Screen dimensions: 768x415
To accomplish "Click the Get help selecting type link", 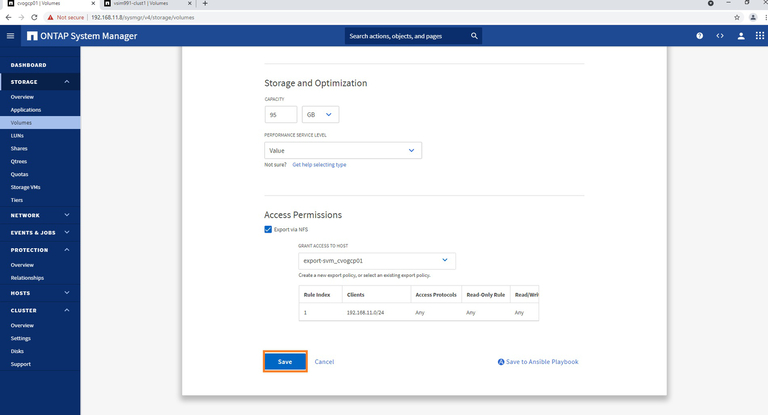I will [x=319, y=164].
